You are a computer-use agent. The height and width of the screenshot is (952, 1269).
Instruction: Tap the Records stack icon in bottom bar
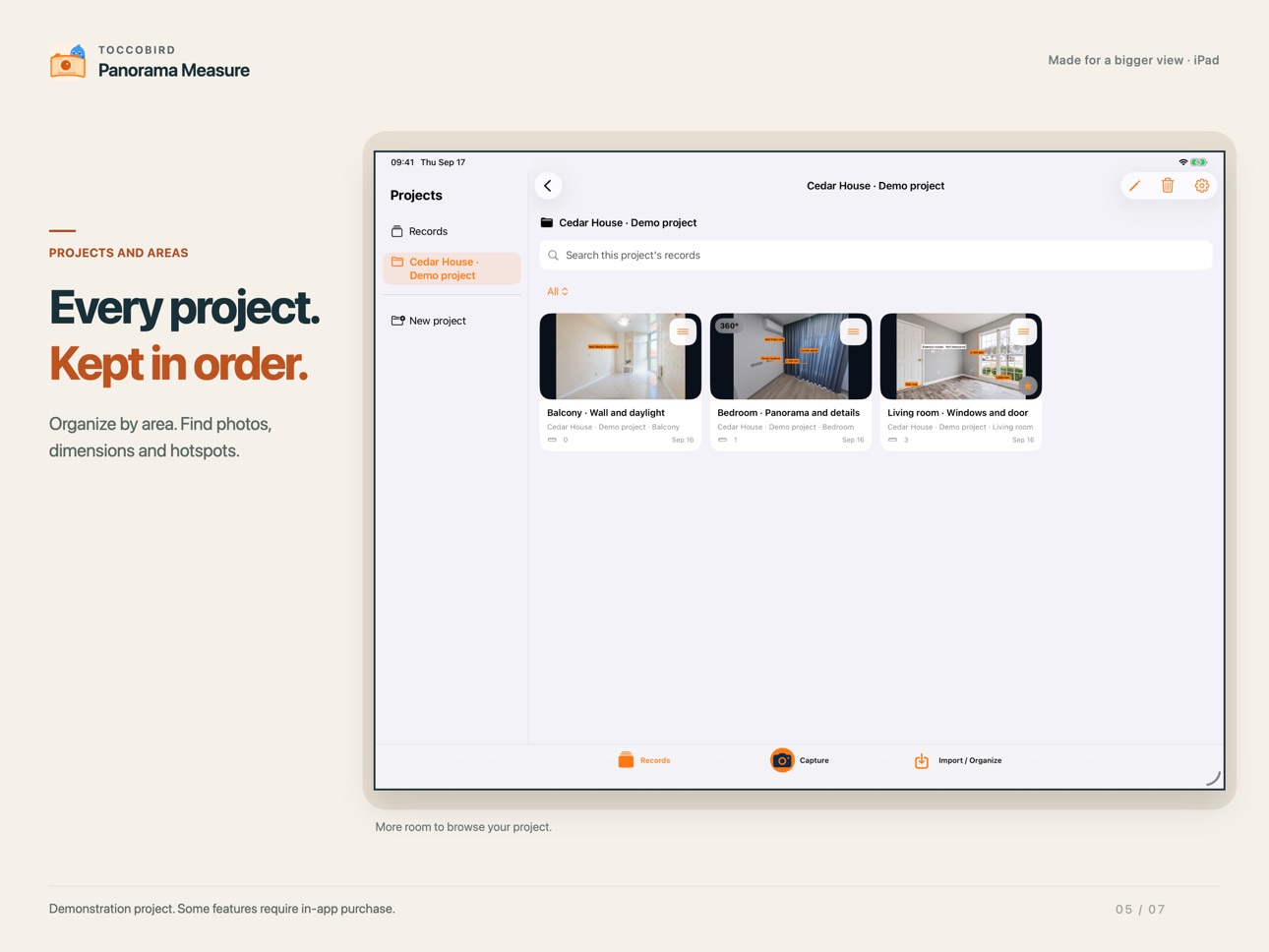[626, 760]
